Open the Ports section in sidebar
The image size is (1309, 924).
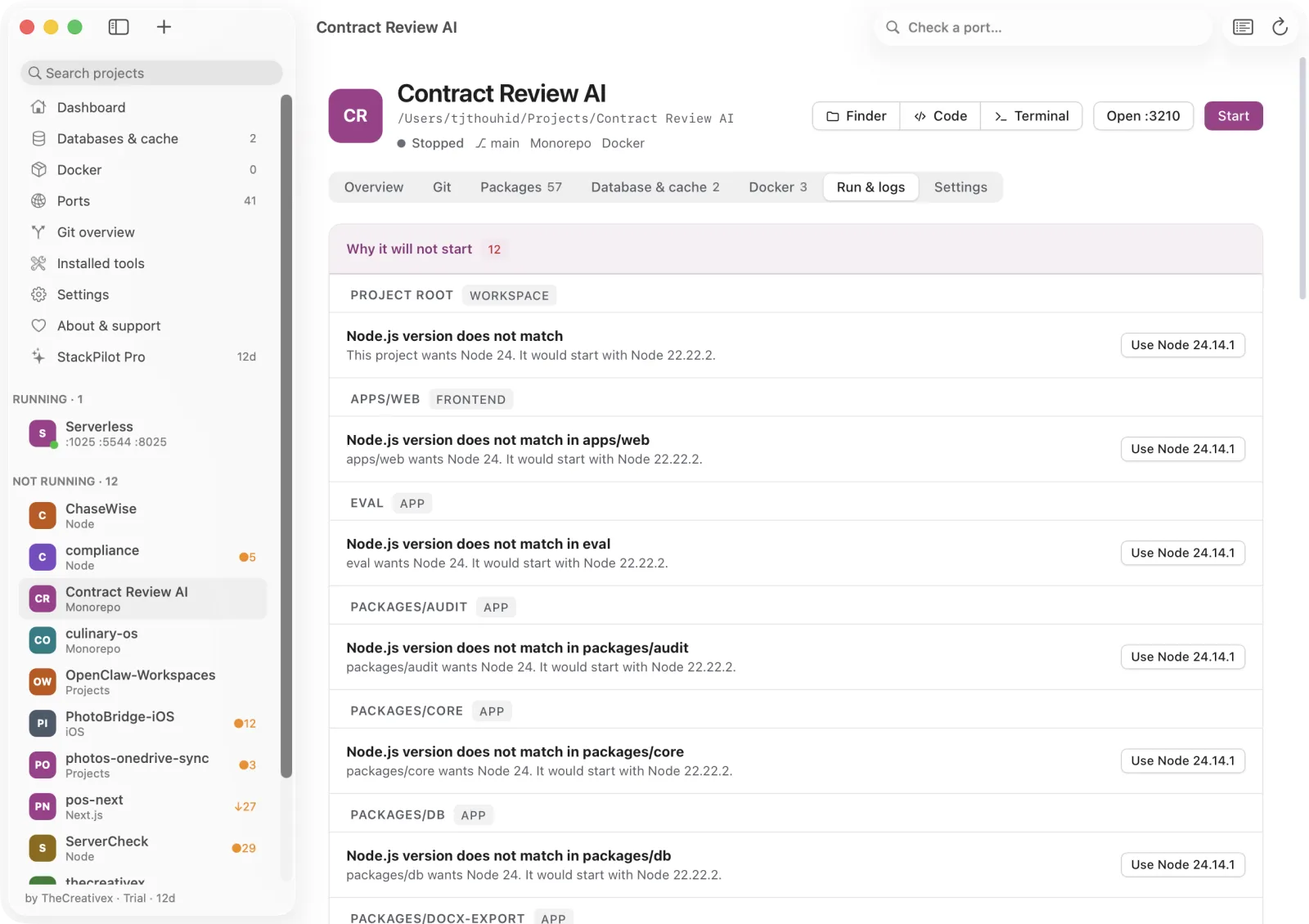143,200
